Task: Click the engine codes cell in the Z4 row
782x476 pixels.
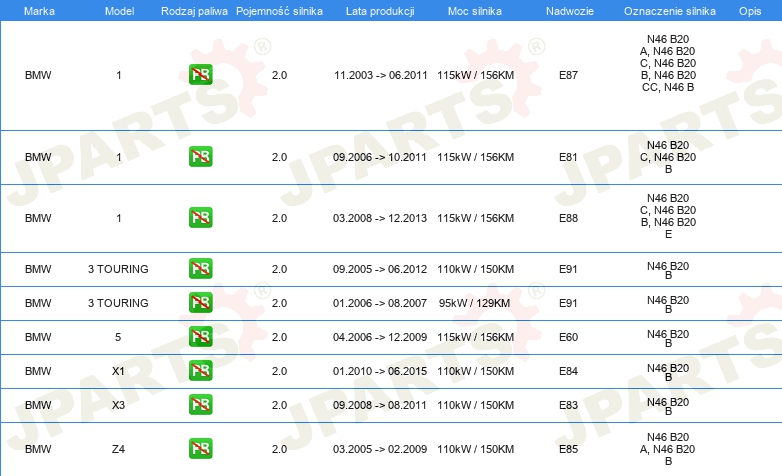Action: [x=668, y=449]
